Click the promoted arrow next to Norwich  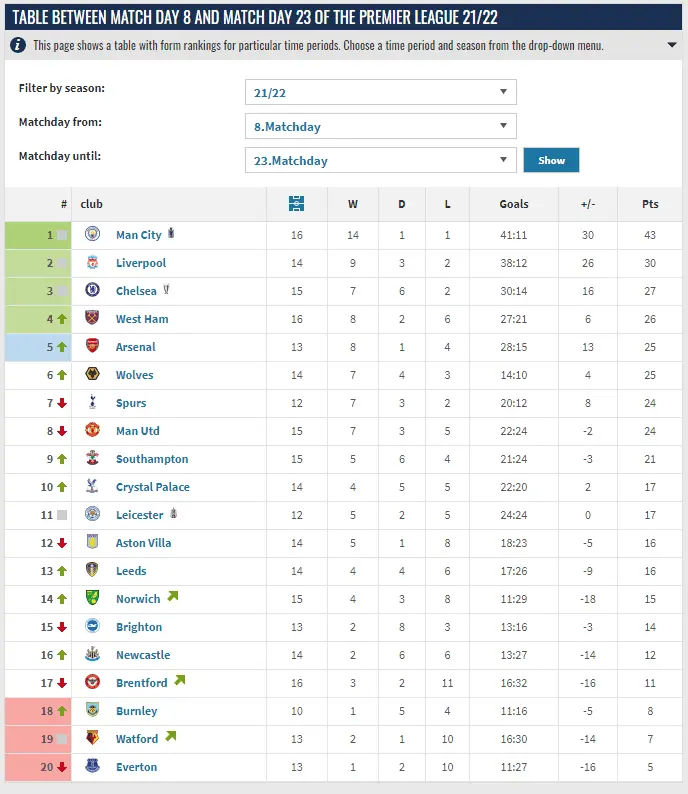click(173, 596)
